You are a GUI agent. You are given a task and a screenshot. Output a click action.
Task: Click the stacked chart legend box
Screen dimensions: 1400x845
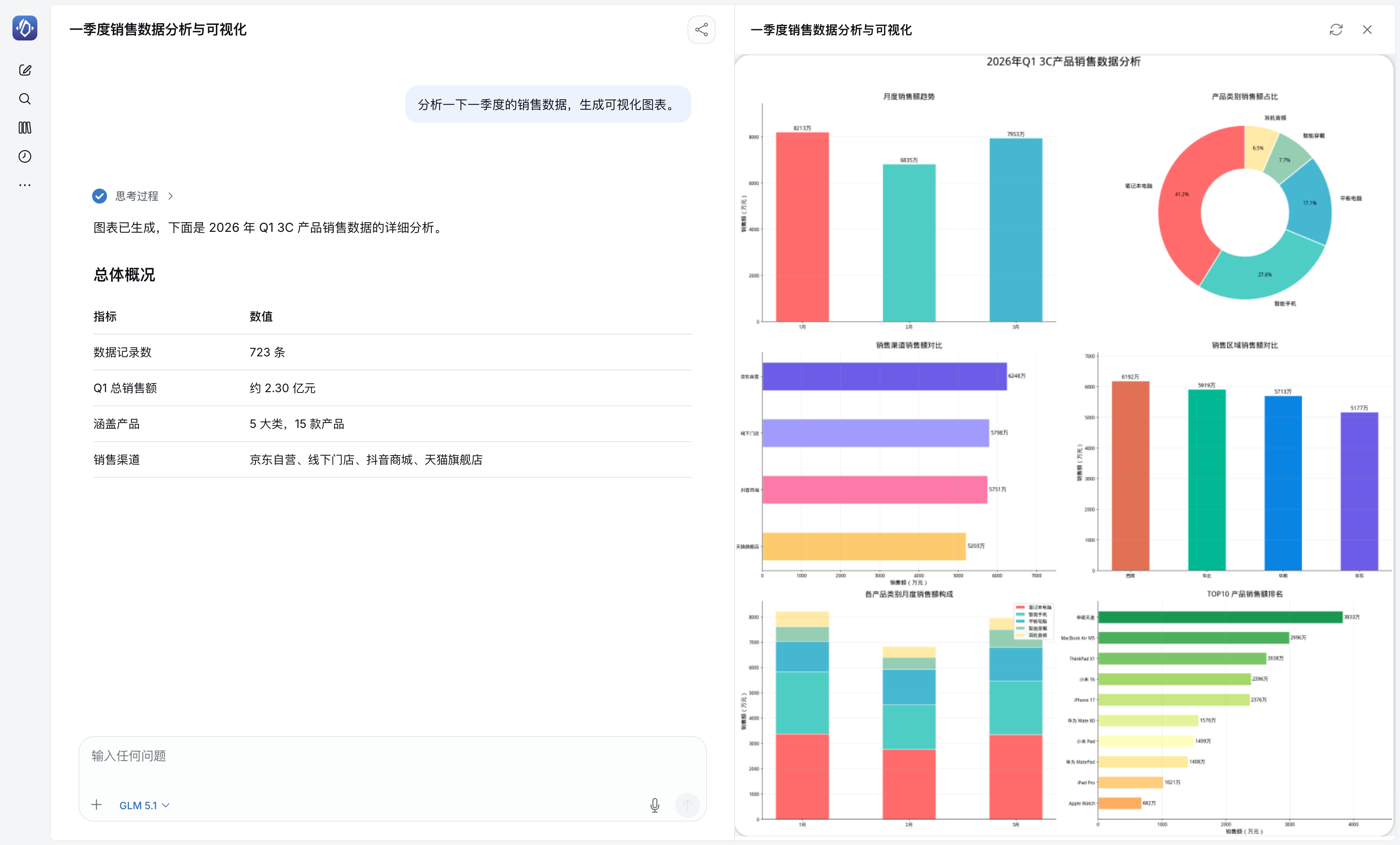coord(1034,621)
